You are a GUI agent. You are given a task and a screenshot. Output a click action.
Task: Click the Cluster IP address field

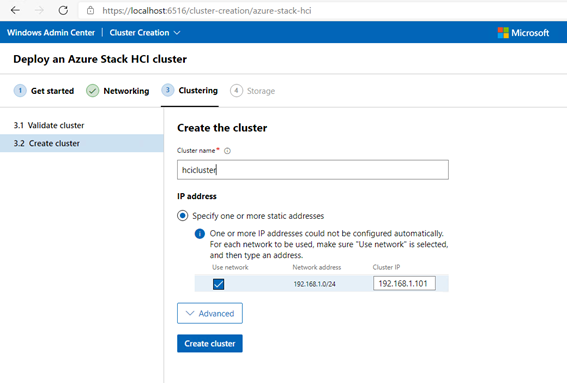(x=404, y=284)
